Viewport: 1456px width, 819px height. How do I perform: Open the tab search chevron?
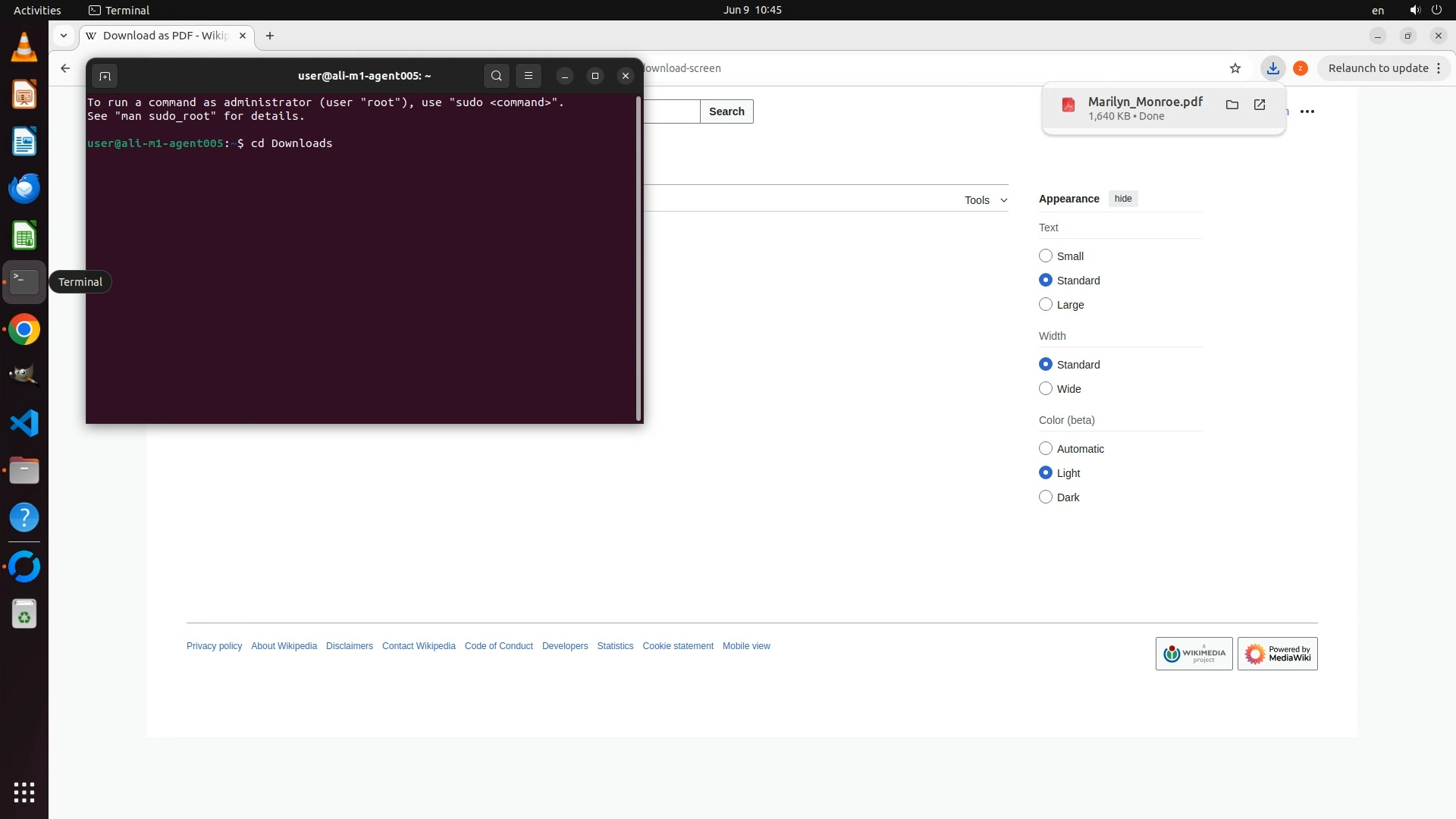(64, 36)
